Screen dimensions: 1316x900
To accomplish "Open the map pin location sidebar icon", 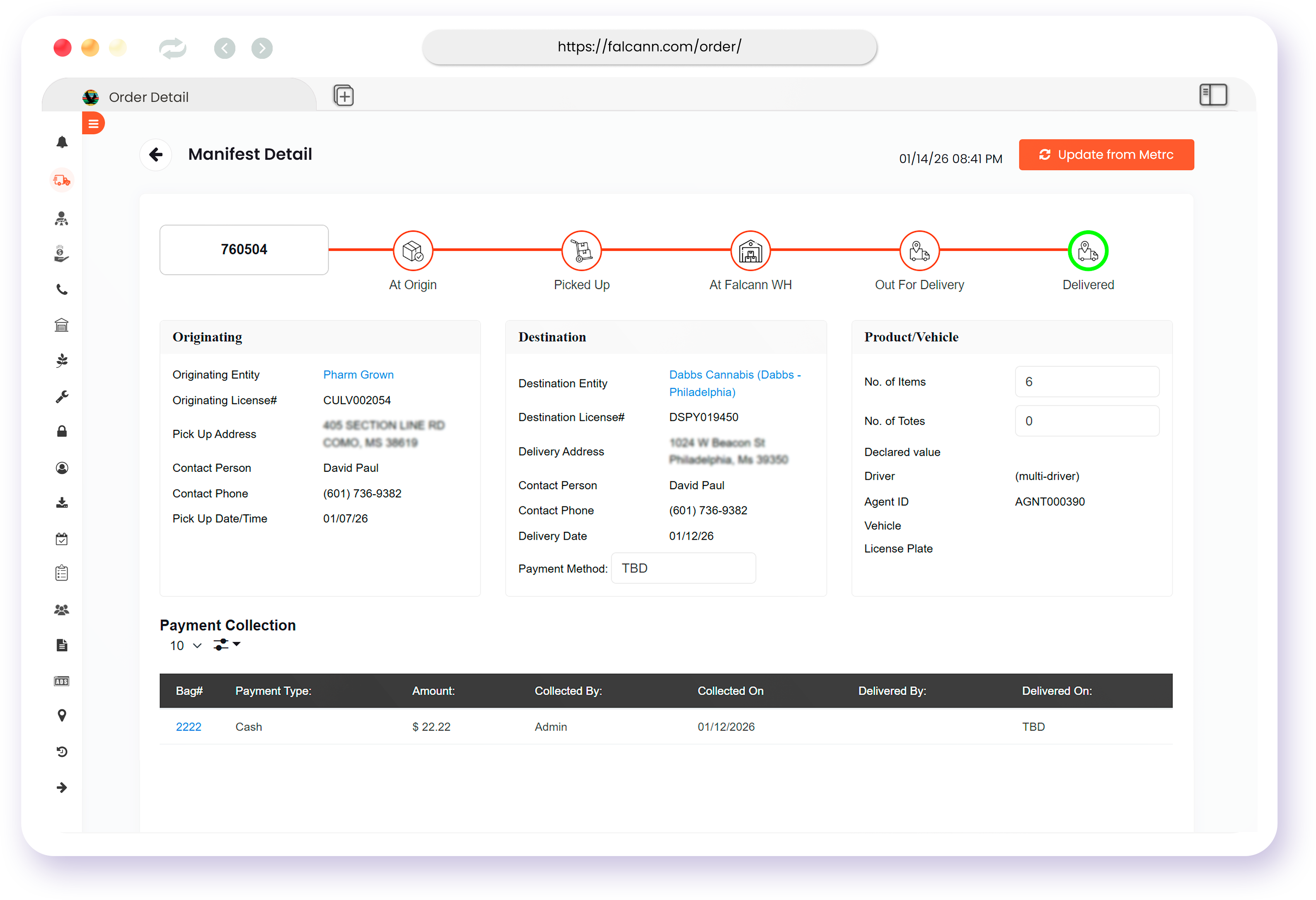I will click(62, 715).
